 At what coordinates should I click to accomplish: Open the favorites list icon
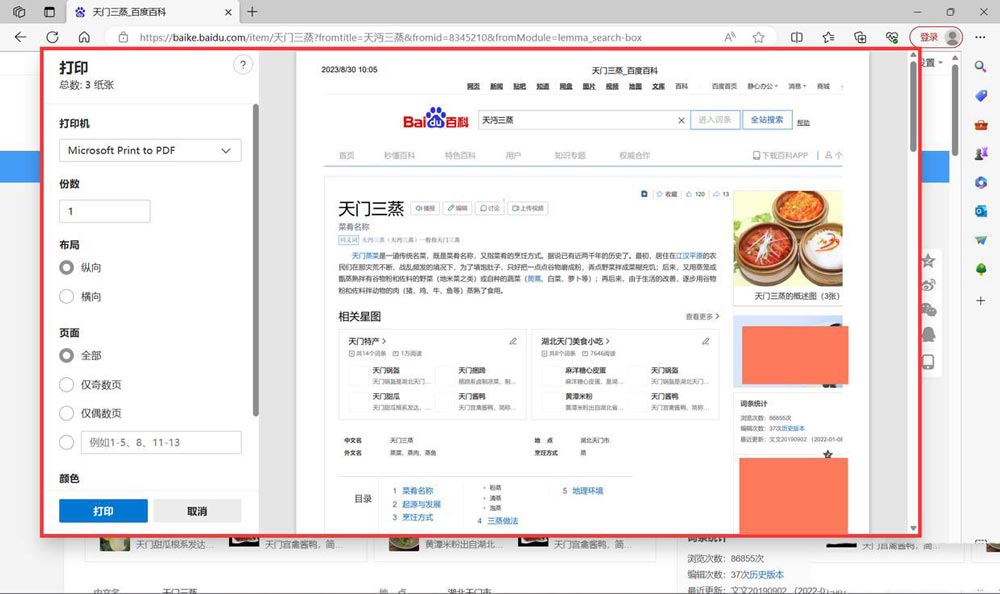pyautogui.click(x=828, y=37)
